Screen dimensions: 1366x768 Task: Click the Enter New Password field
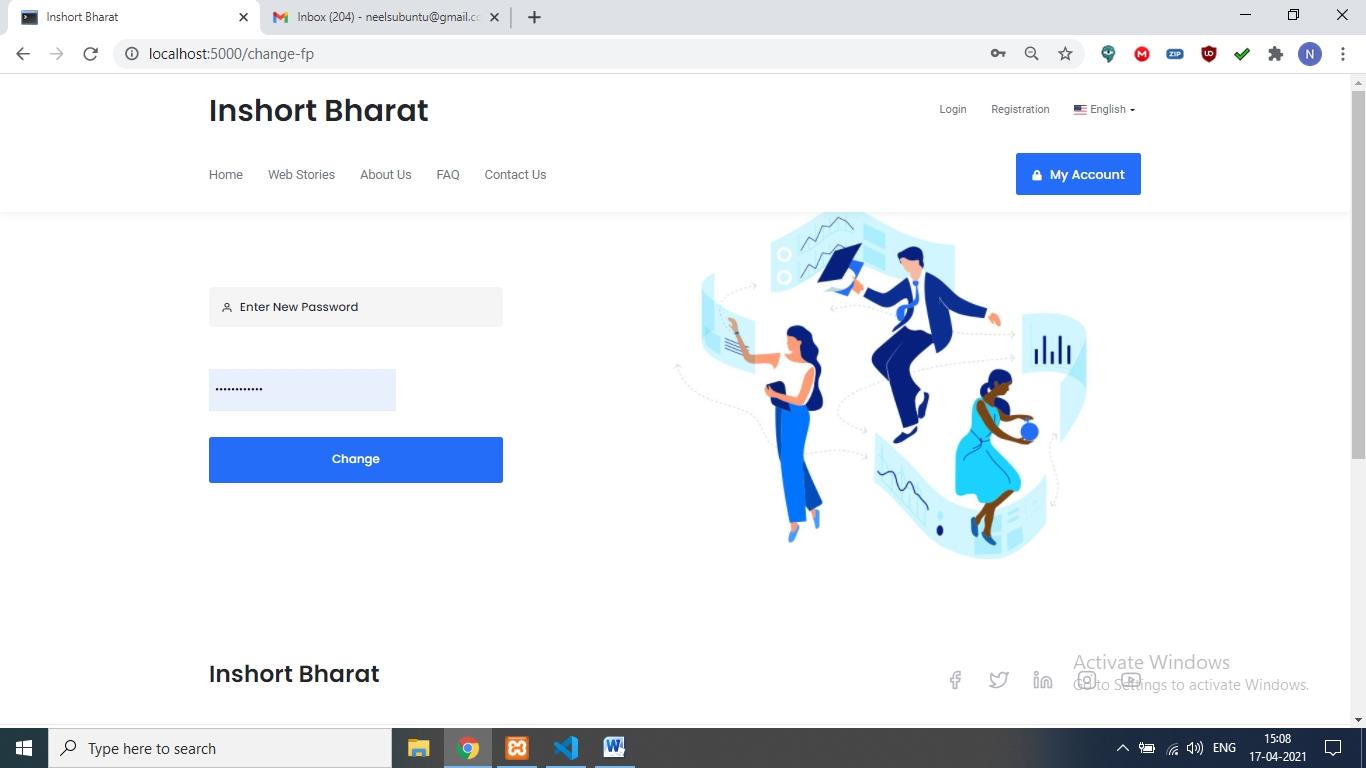pos(356,307)
